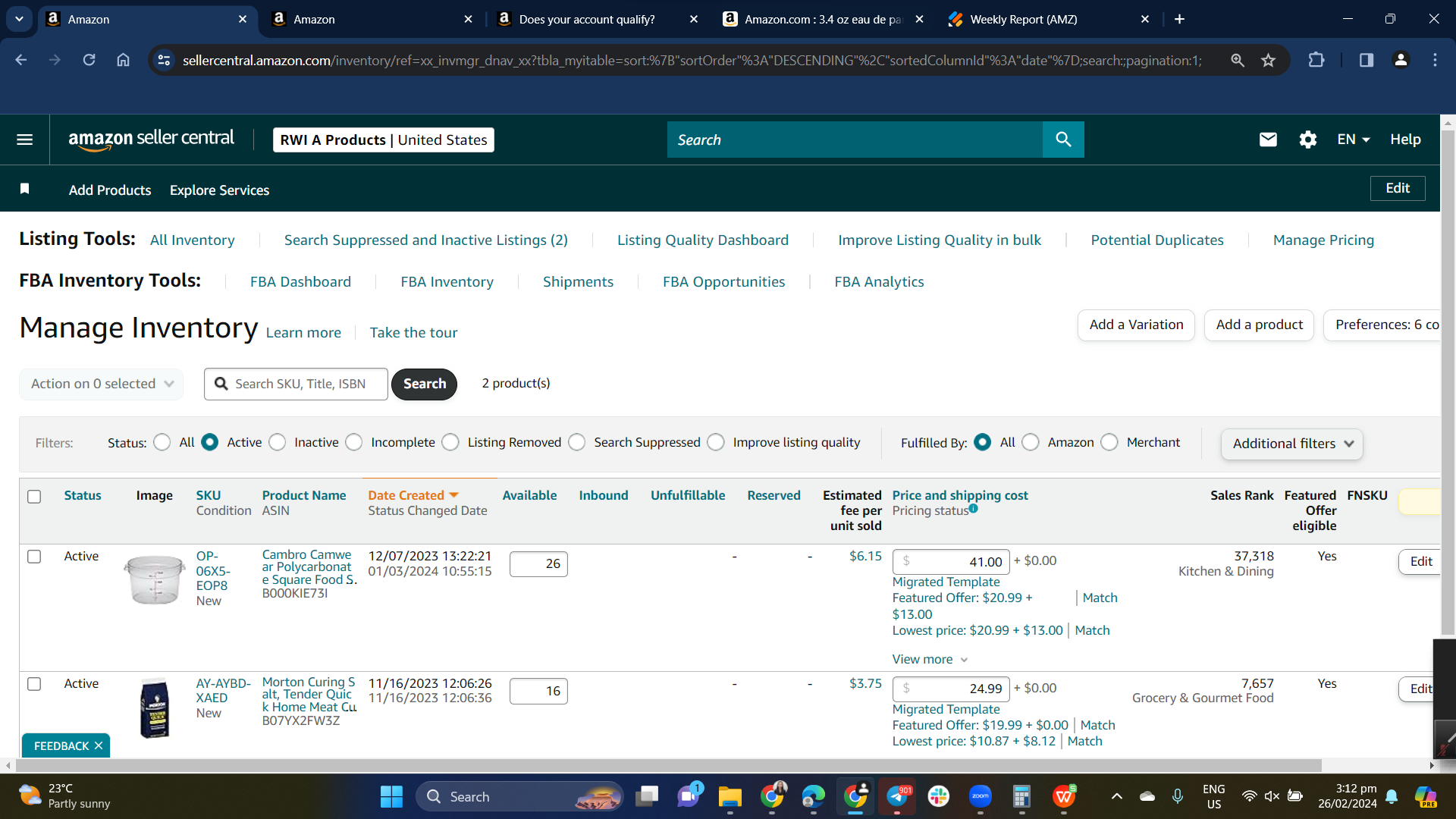Open the Manage Pricing link
Screen dimensions: 1456x819
tap(1323, 240)
